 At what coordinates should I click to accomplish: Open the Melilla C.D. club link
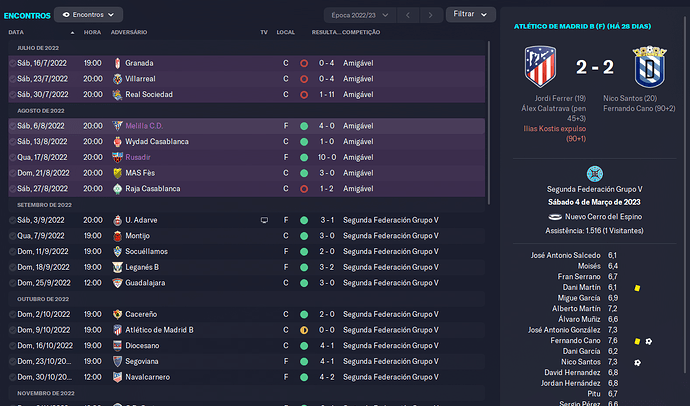tap(144, 126)
